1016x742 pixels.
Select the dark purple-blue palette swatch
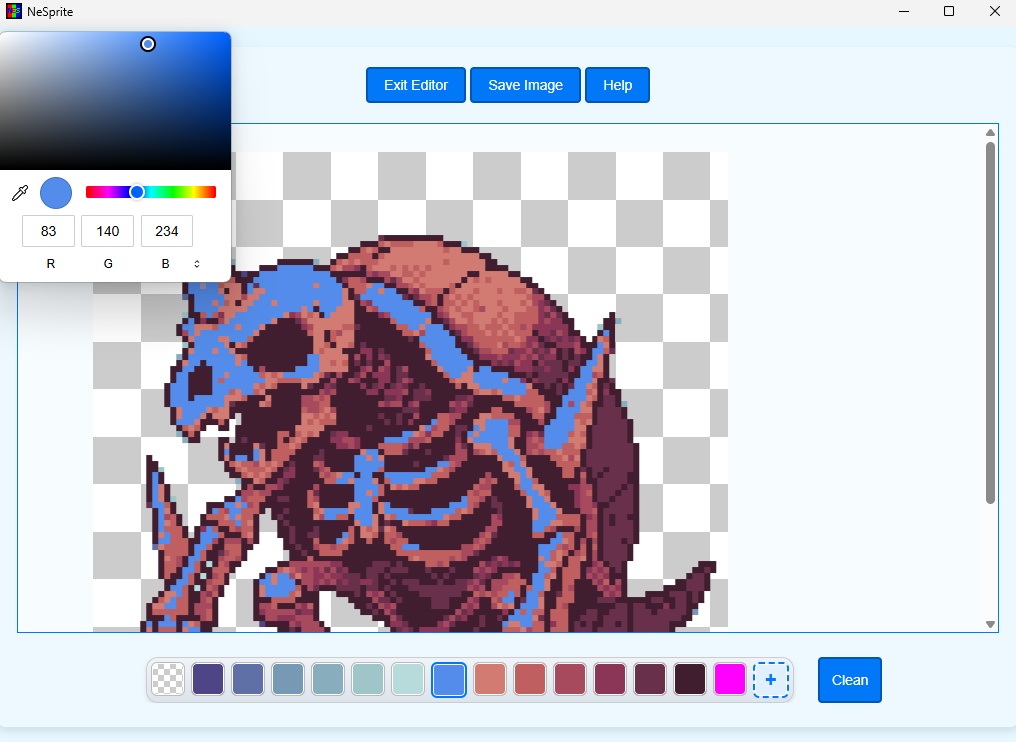pos(208,680)
